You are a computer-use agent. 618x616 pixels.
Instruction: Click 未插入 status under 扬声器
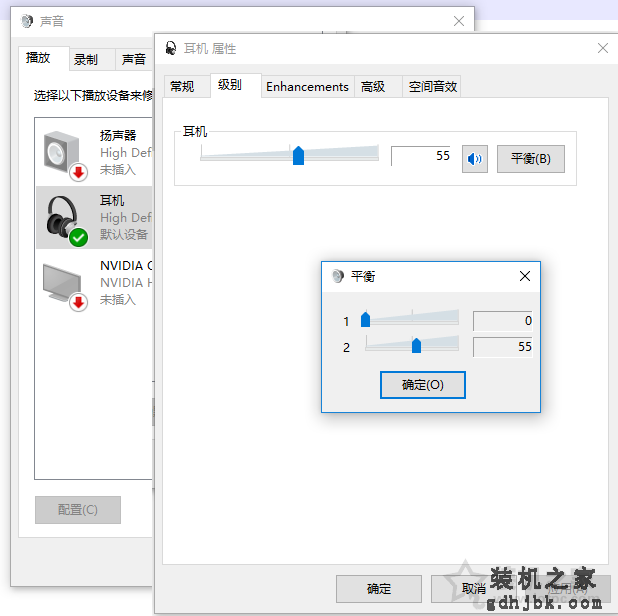point(118,170)
